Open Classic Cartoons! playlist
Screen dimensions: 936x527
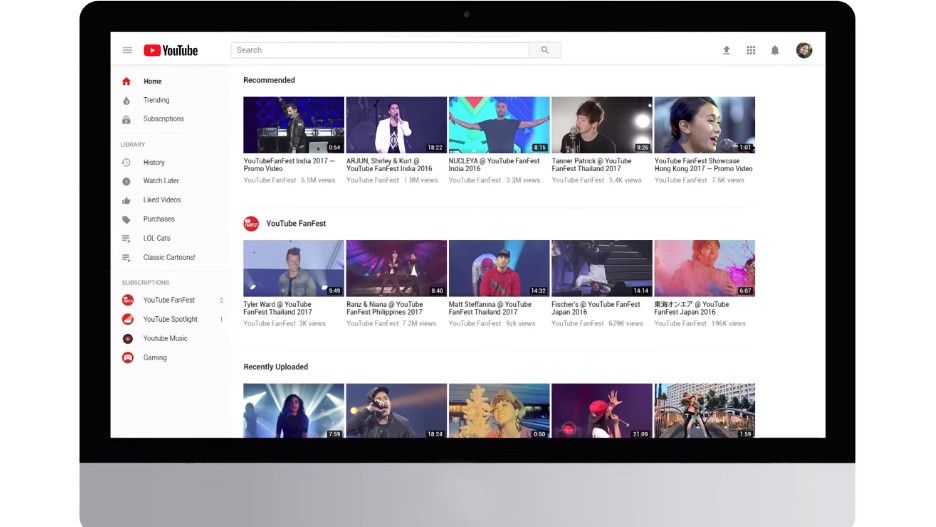click(171, 257)
